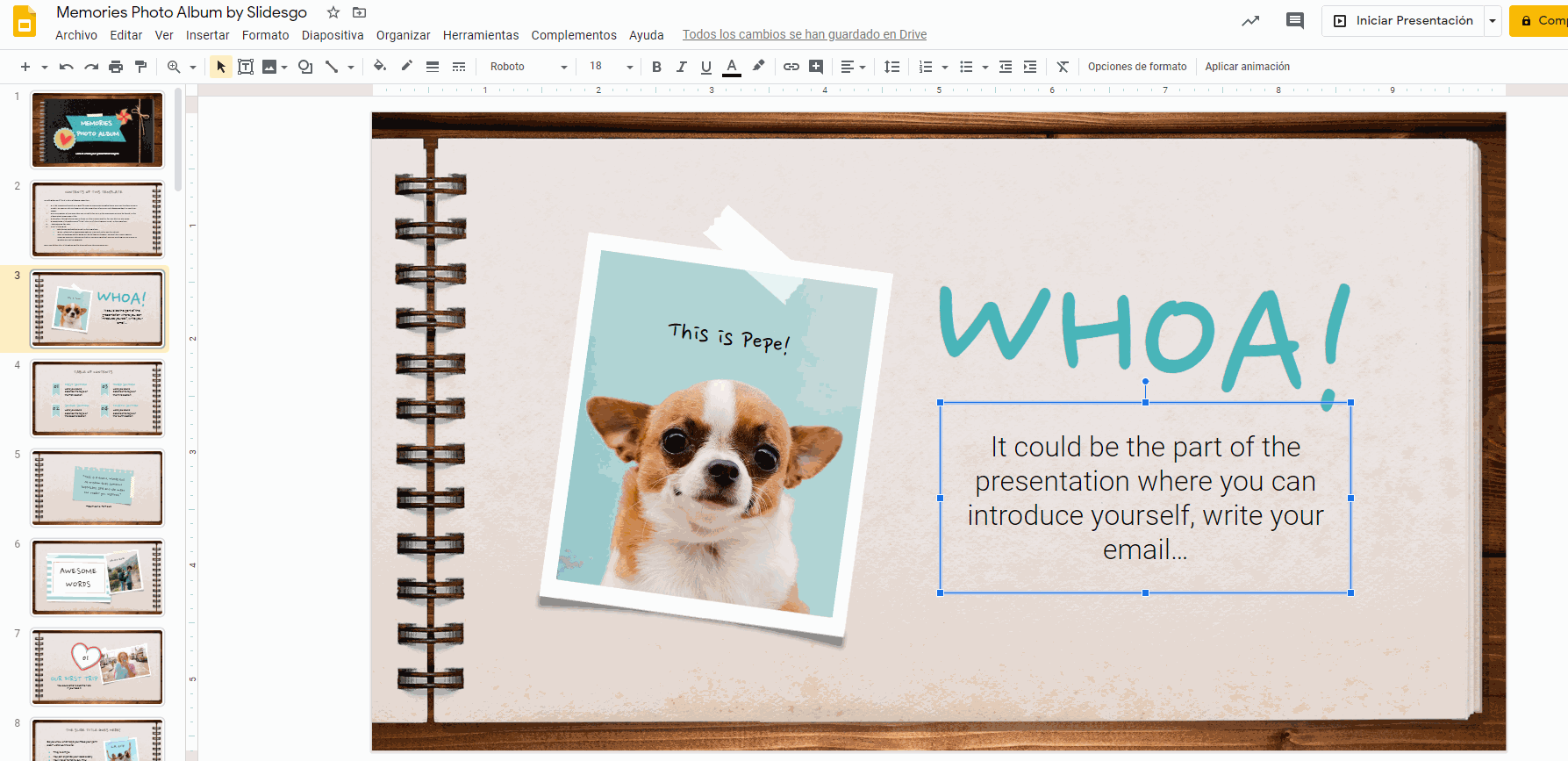Viewport: 1568px width, 761px height.
Task: Click the print icon
Action: [116, 67]
